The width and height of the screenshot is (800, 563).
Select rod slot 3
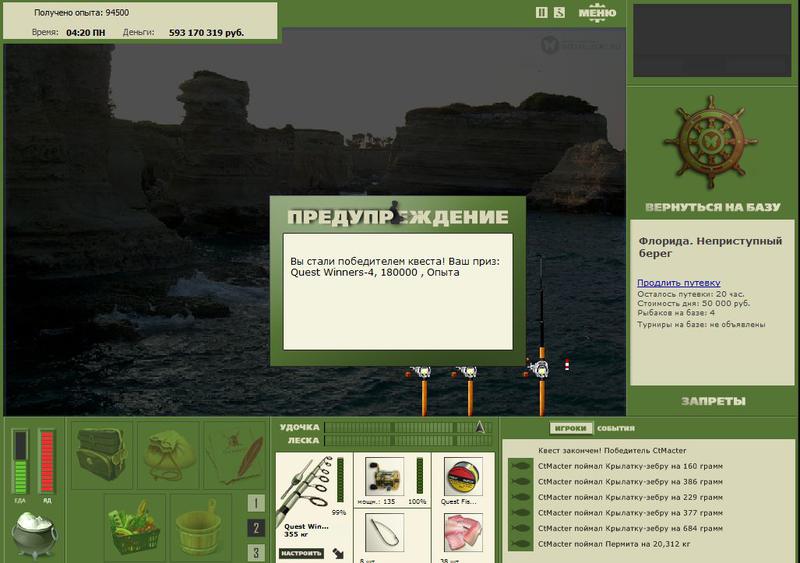pyautogui.click(x=256, y=552)
